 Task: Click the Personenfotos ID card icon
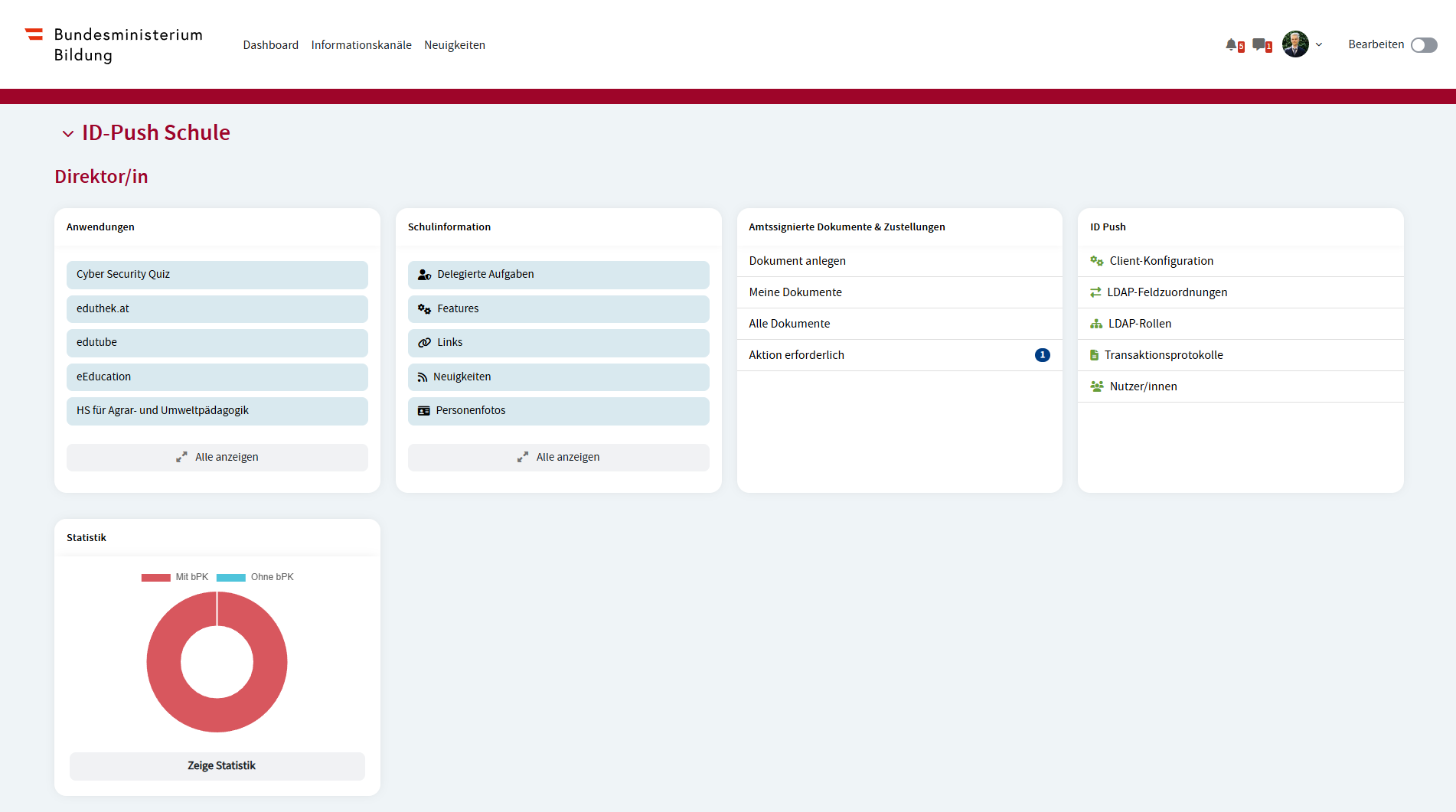(424, 411)
